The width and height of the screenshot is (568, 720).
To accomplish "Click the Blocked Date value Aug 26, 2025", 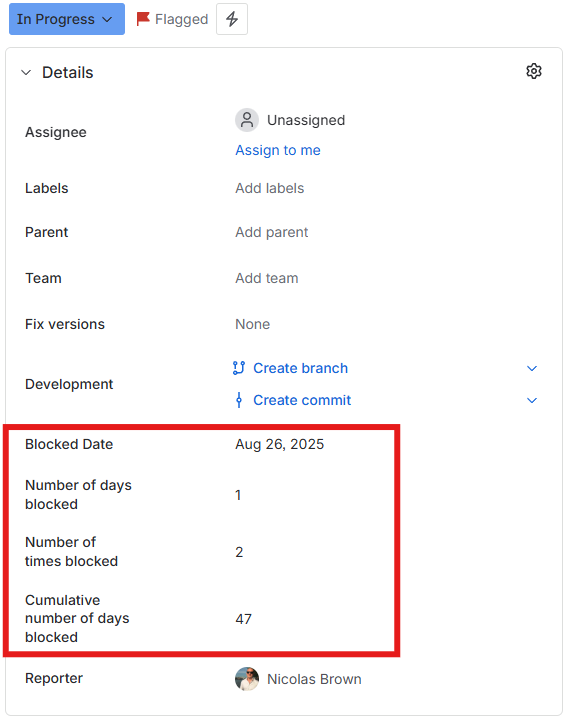I will pos(280,444).
